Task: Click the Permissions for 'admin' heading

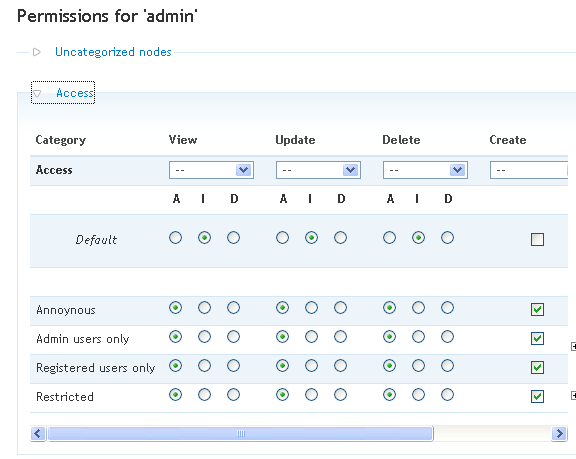Action: click(107, 17)
